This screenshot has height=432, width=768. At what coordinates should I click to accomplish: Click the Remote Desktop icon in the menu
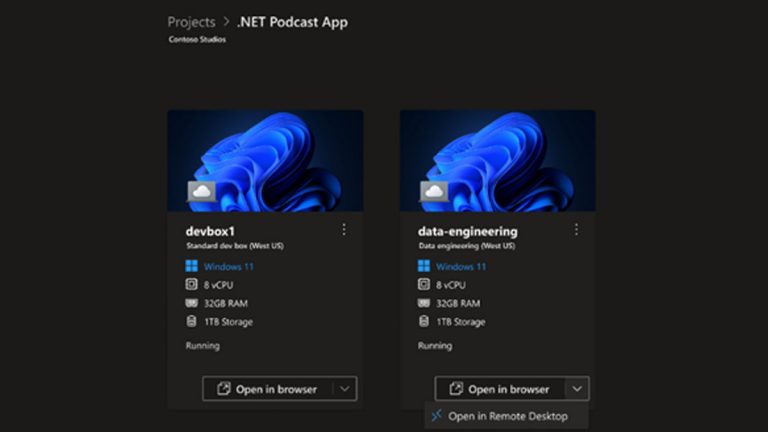pos(437,416)
